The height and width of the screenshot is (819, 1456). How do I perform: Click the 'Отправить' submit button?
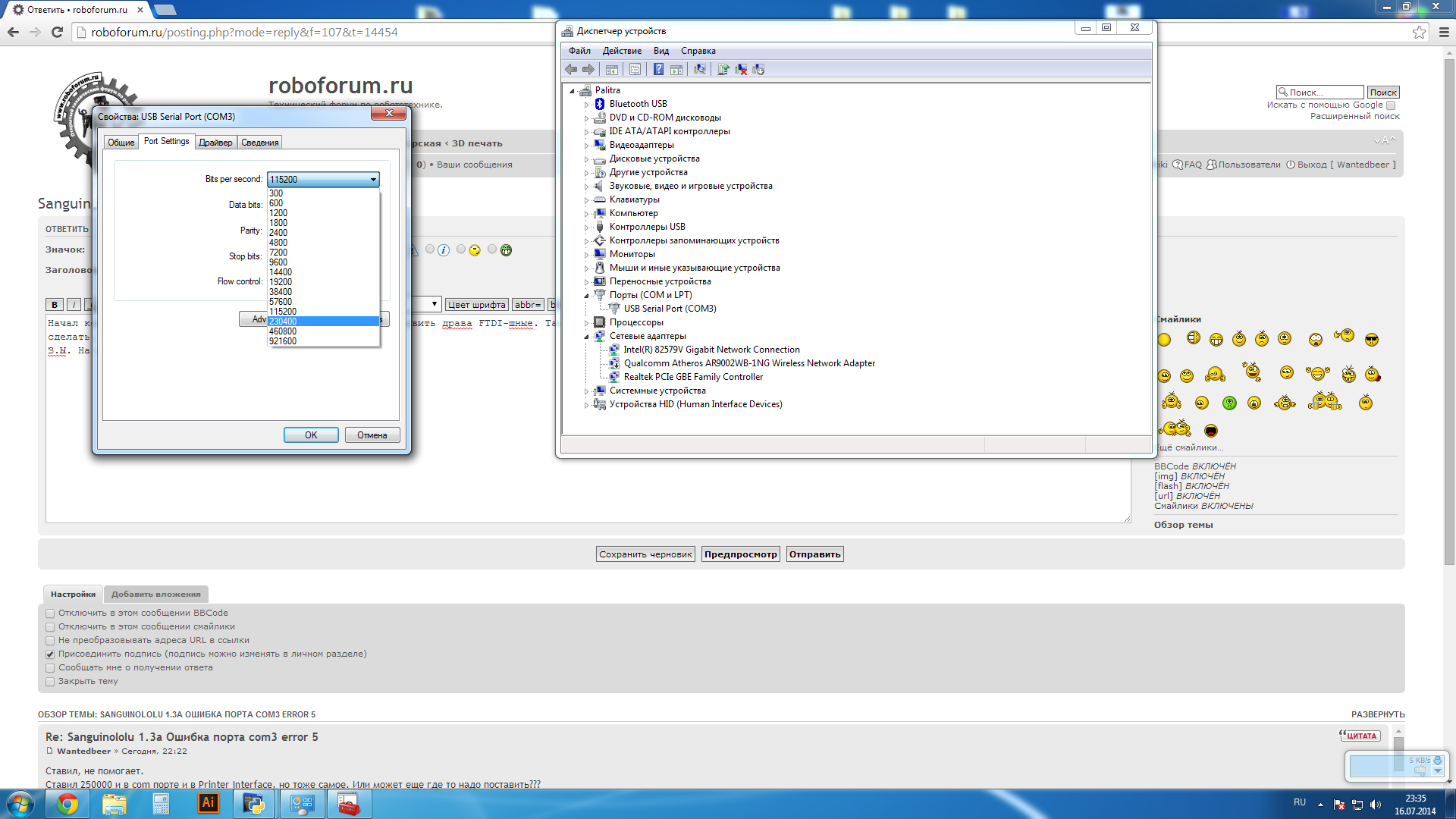[x=814, y=554]
